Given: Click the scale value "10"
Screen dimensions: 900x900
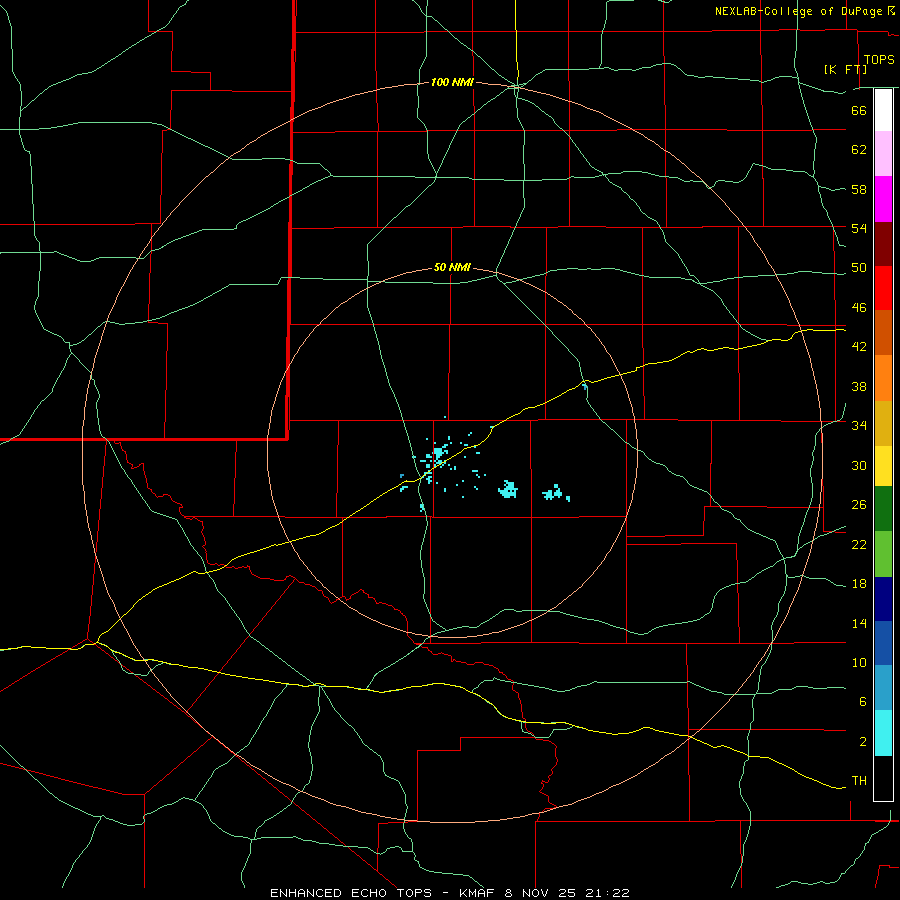Looking at the screenshot, I should [x=859, y=663].
